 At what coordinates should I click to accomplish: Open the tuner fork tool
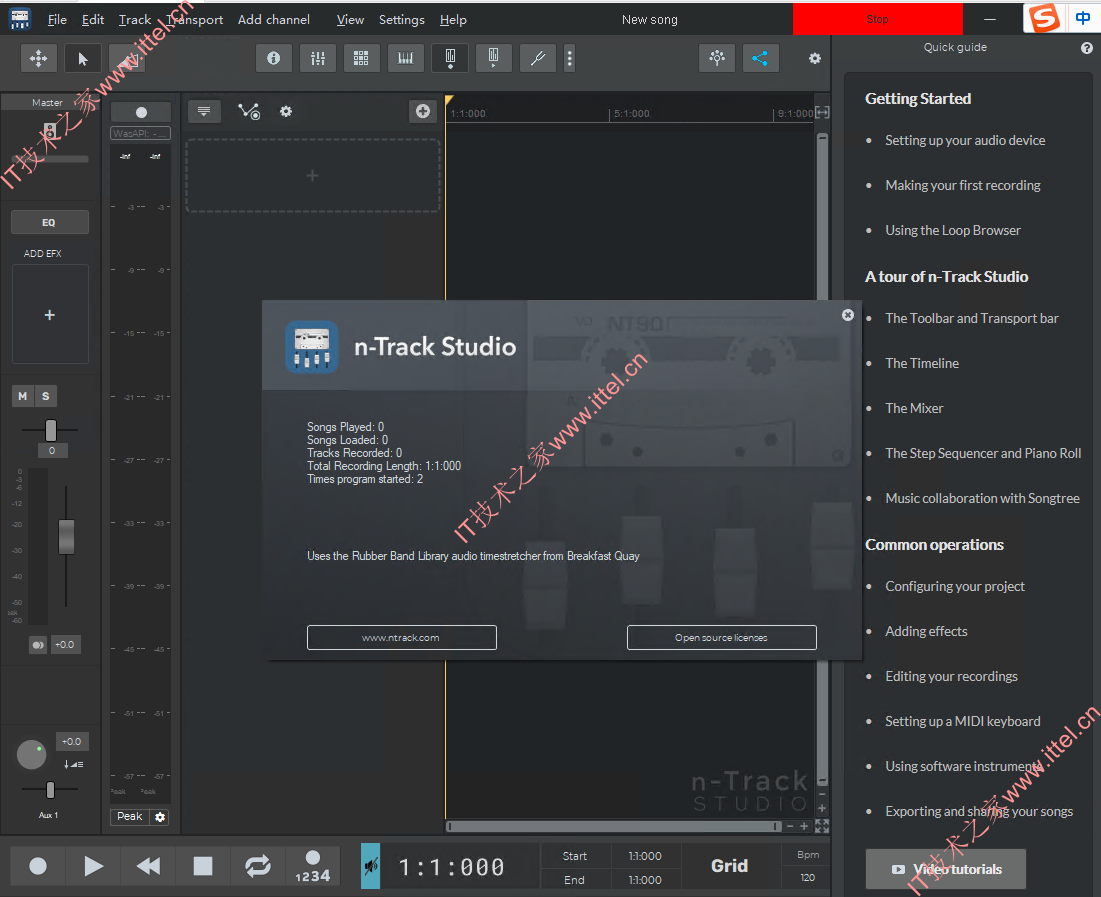point(538,58)
